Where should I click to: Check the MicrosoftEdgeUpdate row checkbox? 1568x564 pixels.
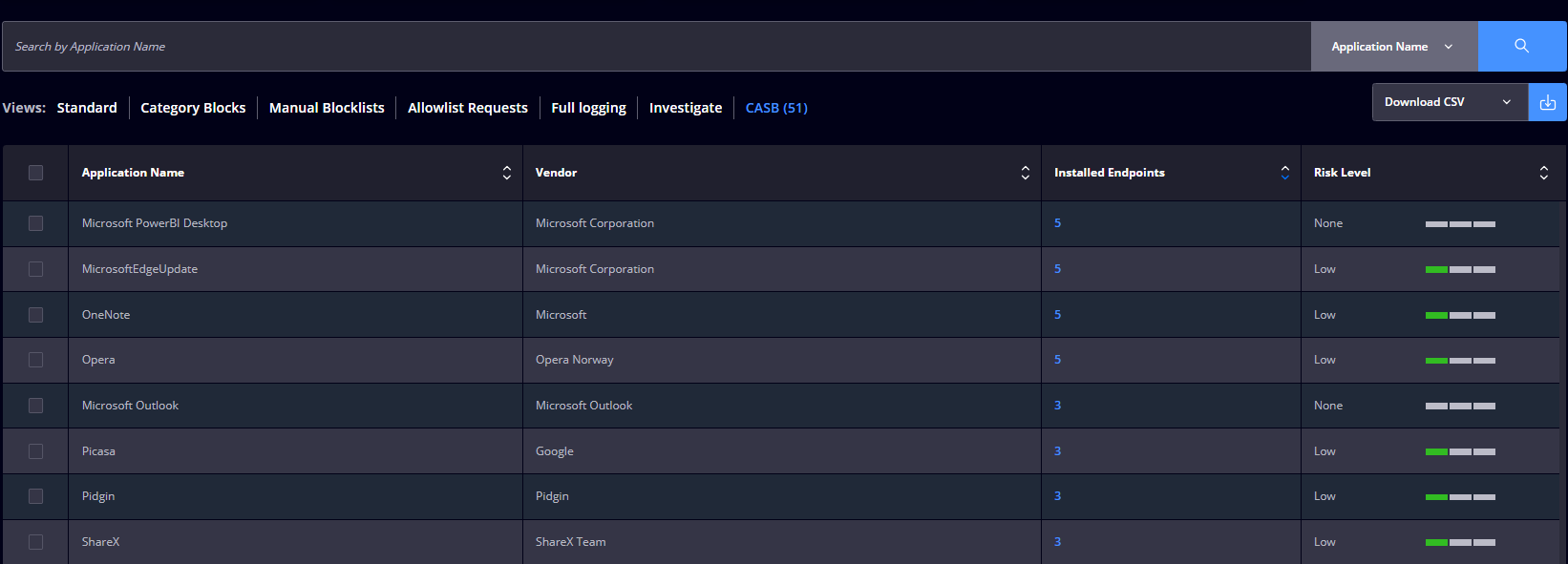pos(35,269)
